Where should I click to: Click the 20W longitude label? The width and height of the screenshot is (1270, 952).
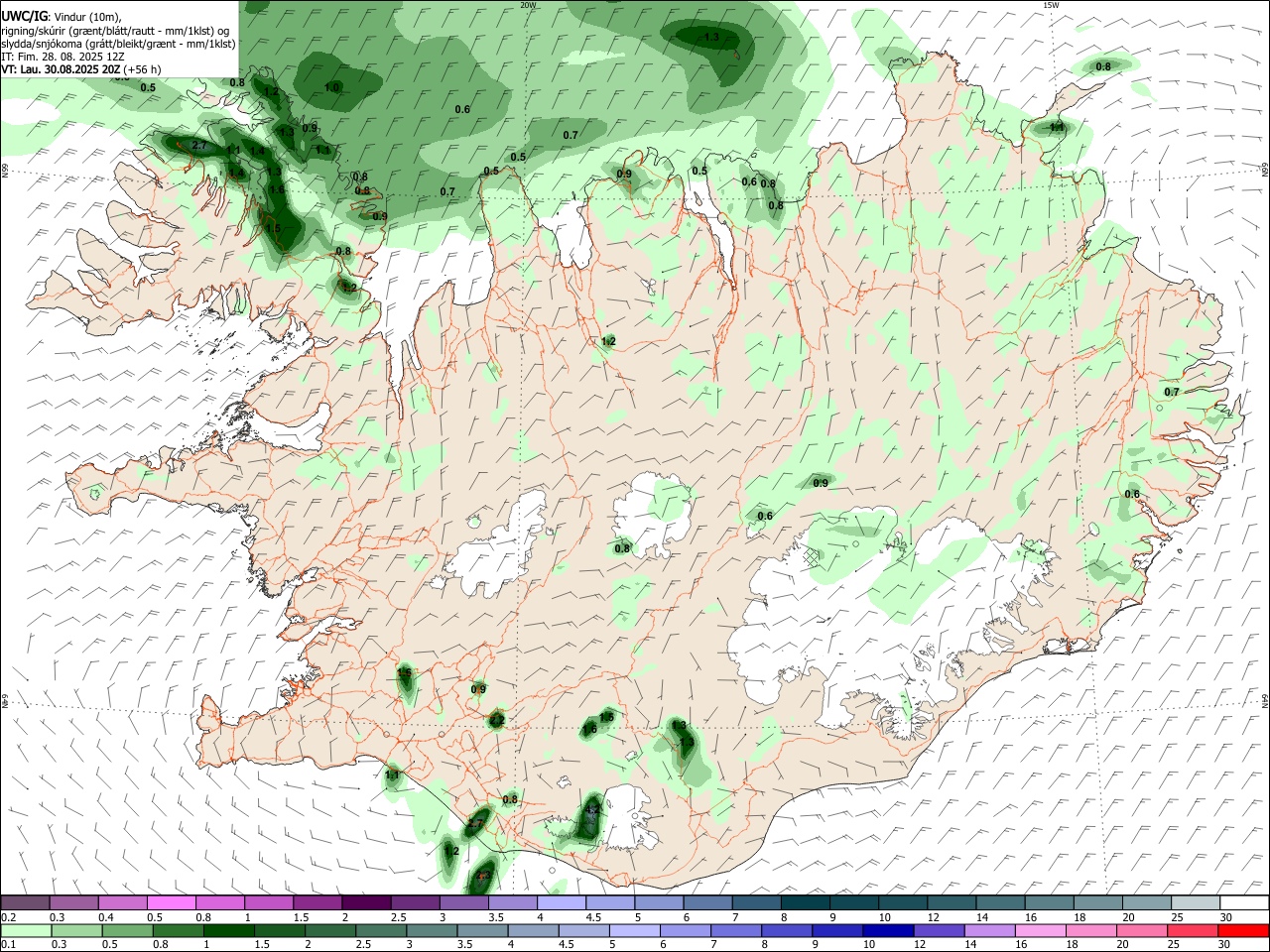pos(528,5)
